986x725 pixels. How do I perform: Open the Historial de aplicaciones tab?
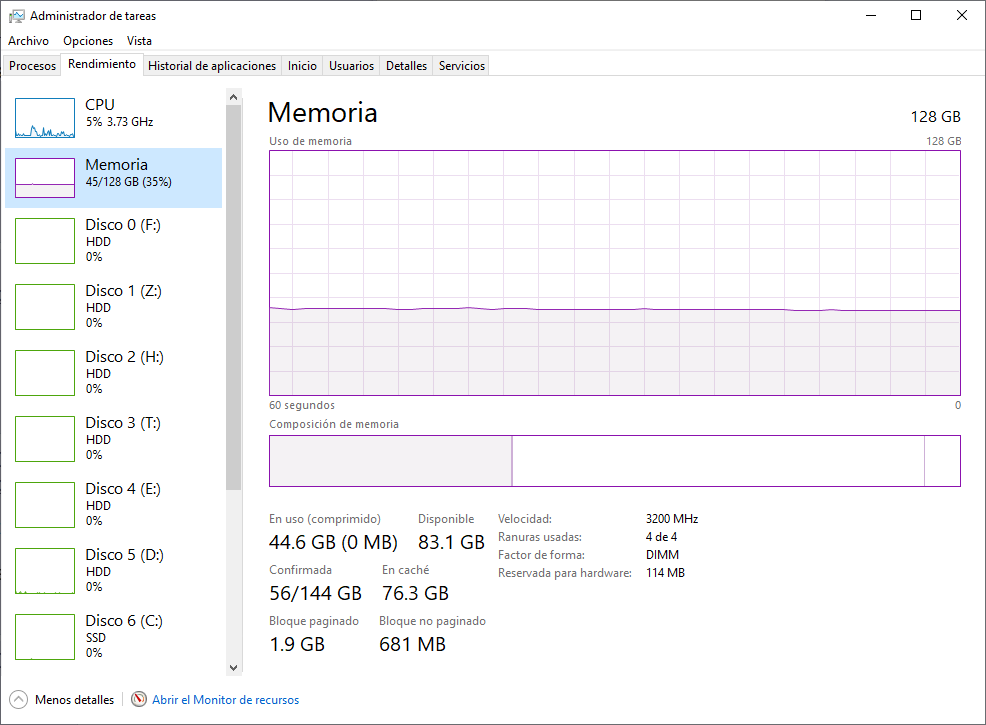coord(212,65)
